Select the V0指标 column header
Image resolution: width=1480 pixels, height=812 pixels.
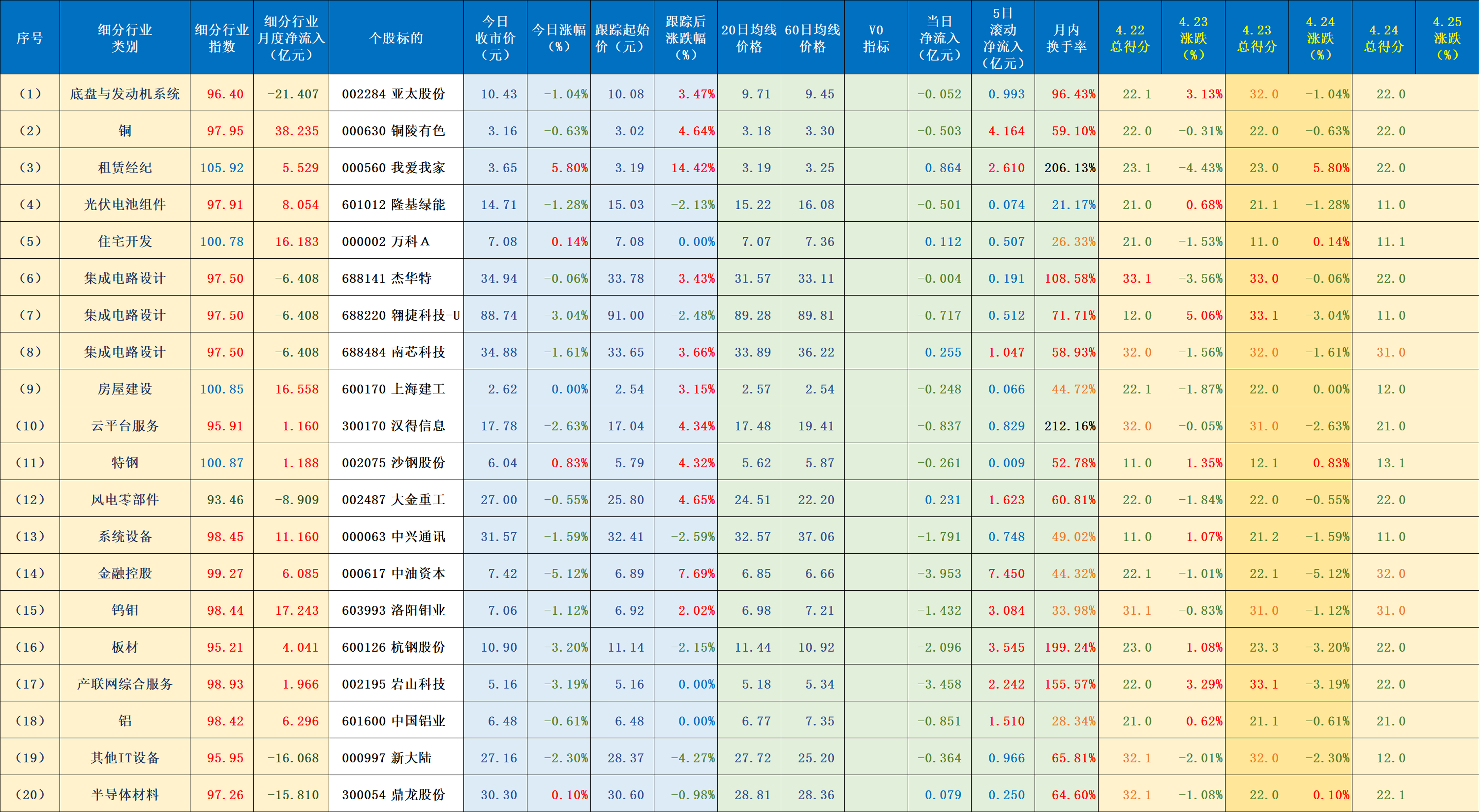click(876, 37)
